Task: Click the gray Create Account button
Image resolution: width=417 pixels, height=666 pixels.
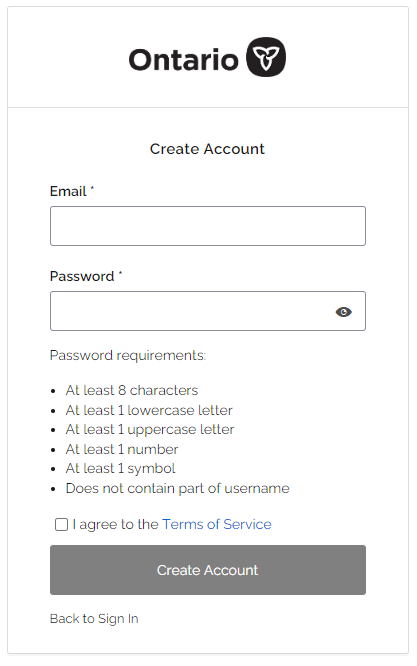Action: 208,570
